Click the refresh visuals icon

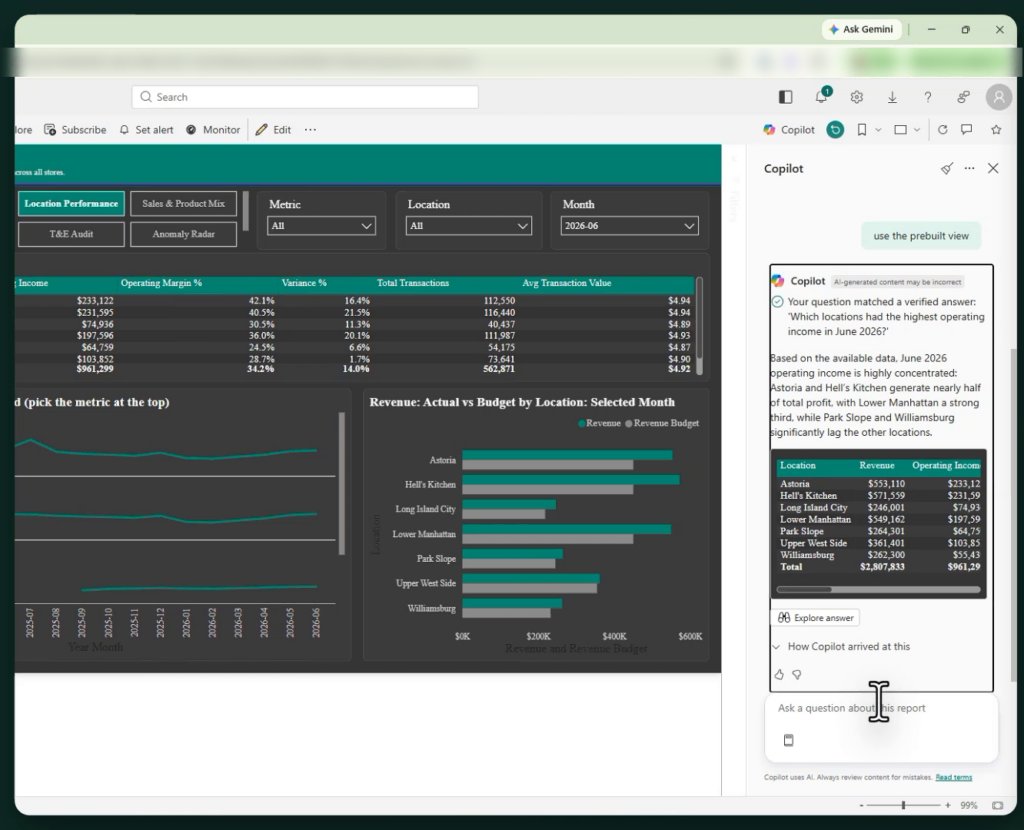pyautogui.click(x=942, y=130)
